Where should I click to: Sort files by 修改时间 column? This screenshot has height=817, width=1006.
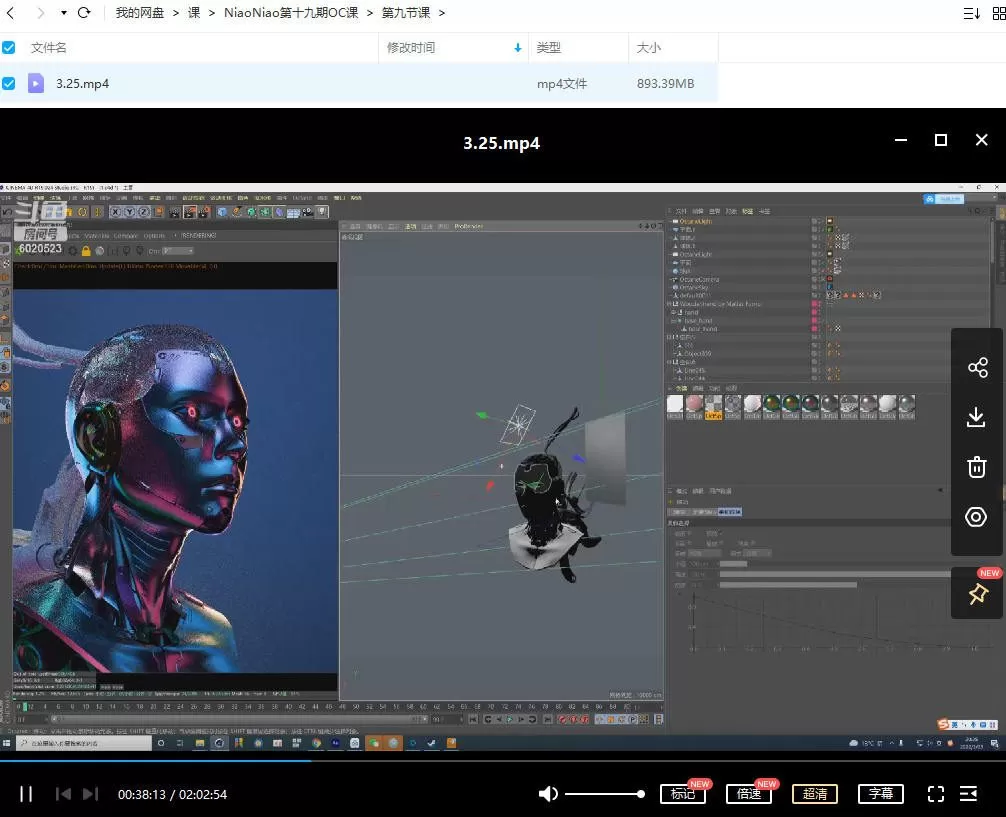tap(411, 47)
